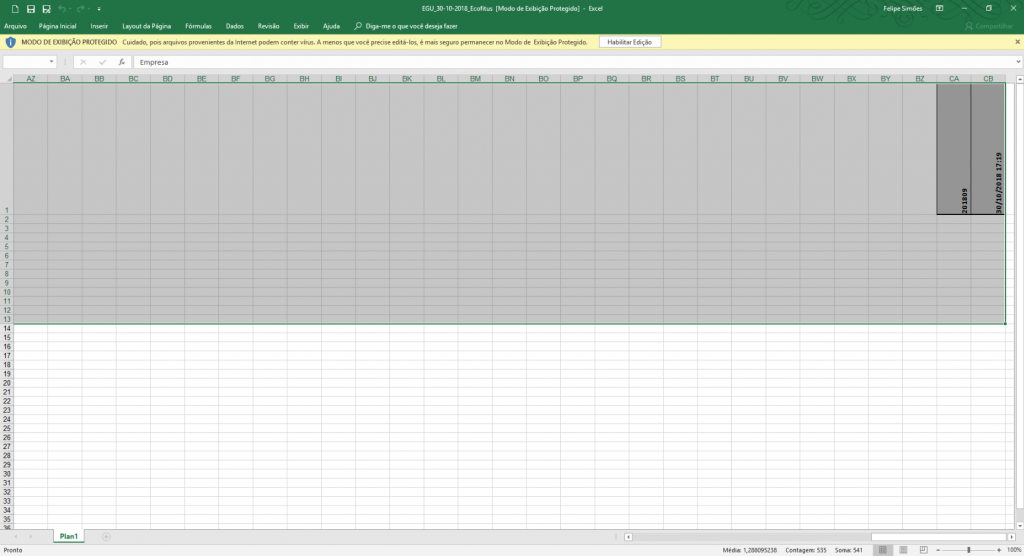Click the cell containing 201809
Viewport: 1024px width, 556px height.
953,149
